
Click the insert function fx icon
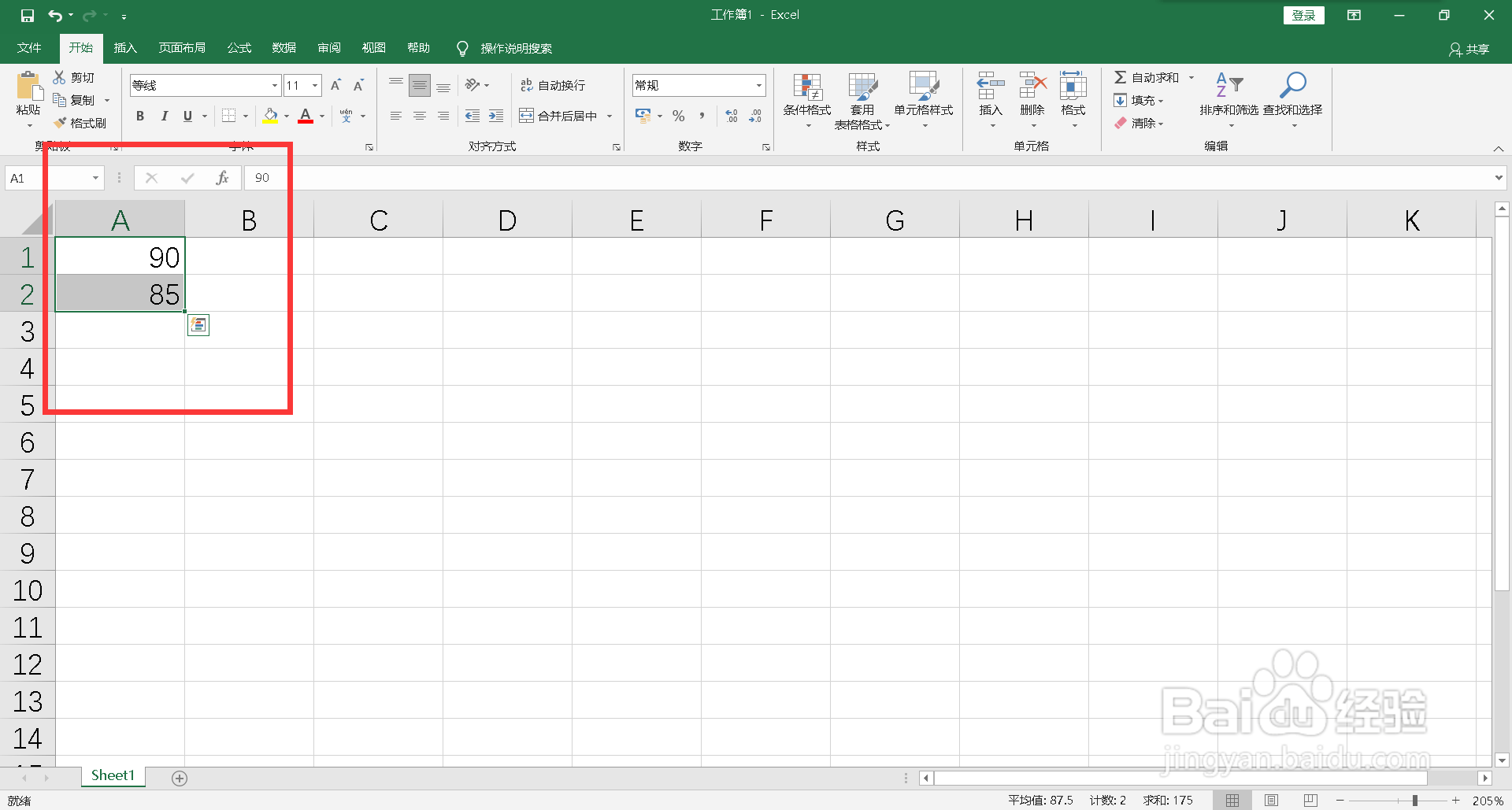pos(222,178)
